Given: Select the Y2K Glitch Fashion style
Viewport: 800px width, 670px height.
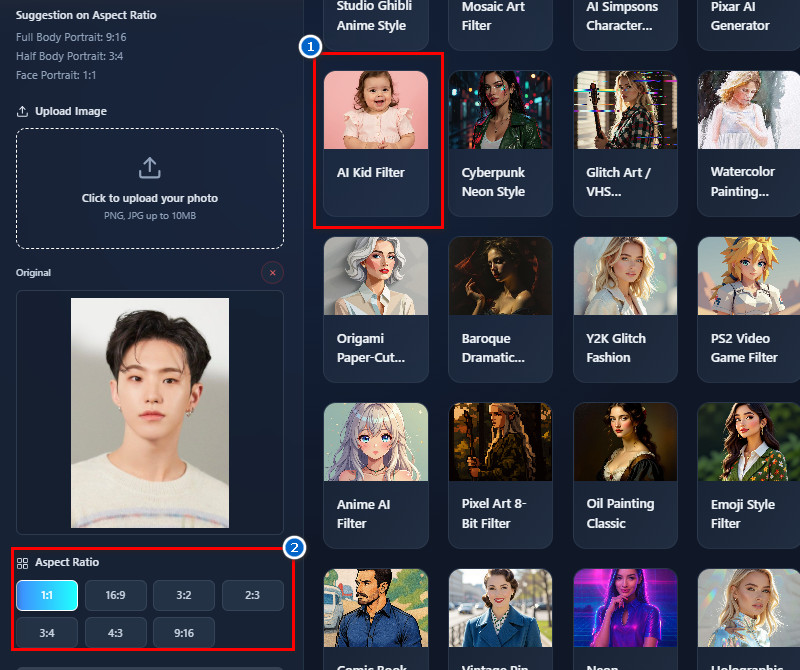Looking at the screenshot, I should [x=625, y=308].
